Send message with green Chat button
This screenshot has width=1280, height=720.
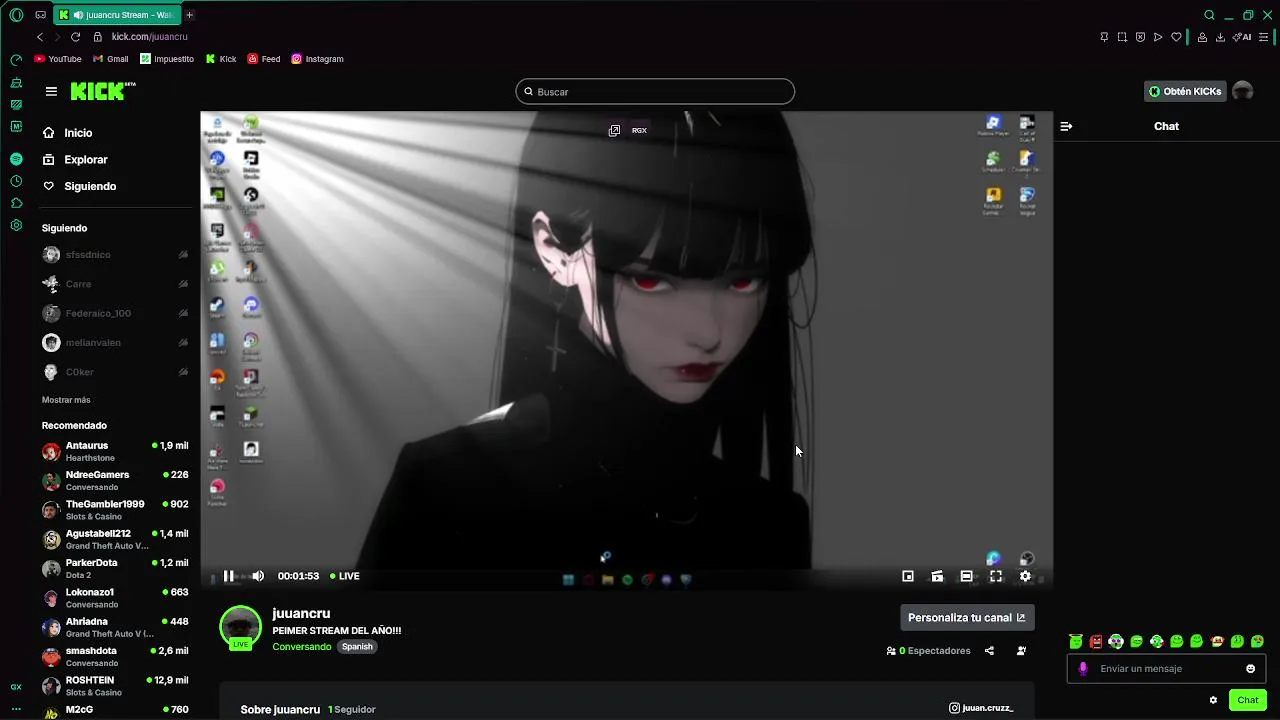click(x=1247, y=700)
